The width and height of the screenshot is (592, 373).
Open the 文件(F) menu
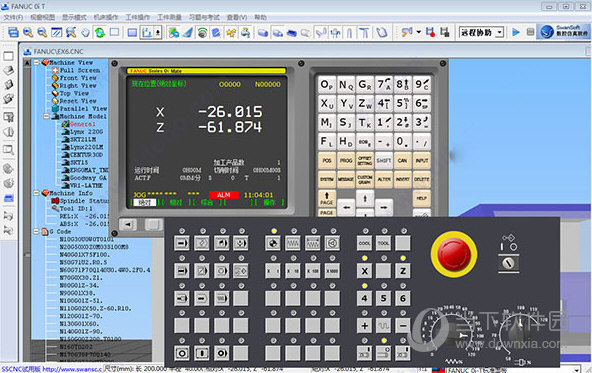pos(13,17)
